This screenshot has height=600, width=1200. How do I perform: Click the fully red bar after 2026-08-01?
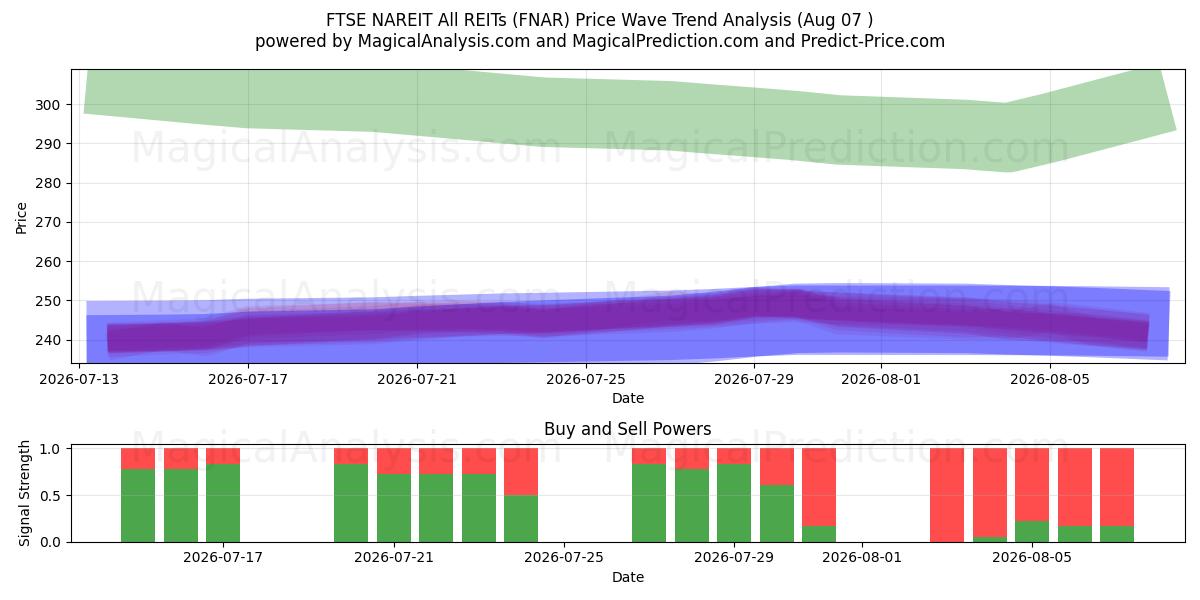(947, 495)
